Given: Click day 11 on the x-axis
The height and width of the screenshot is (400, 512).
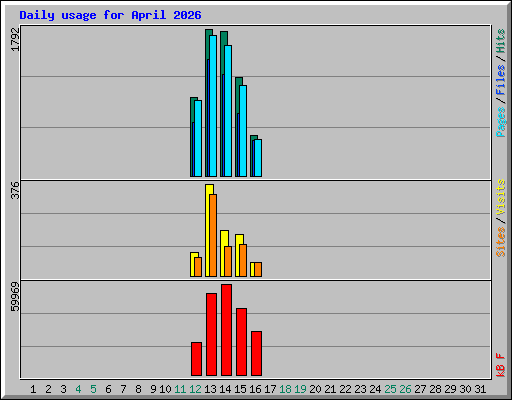Looking at the screenshot, I should (180, 389).
